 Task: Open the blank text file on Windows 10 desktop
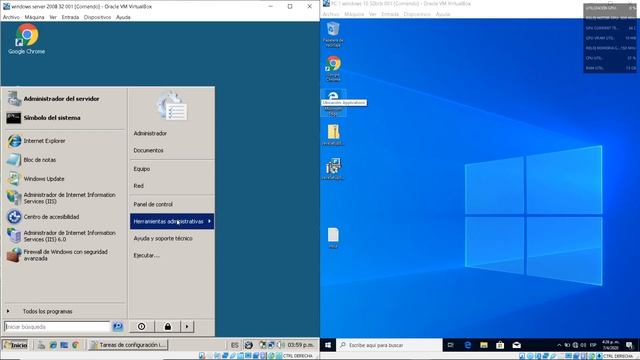(333, 238)
